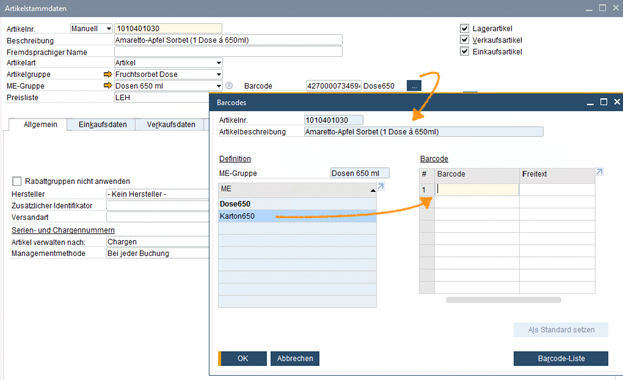Click ME column header

click(297, 189)
